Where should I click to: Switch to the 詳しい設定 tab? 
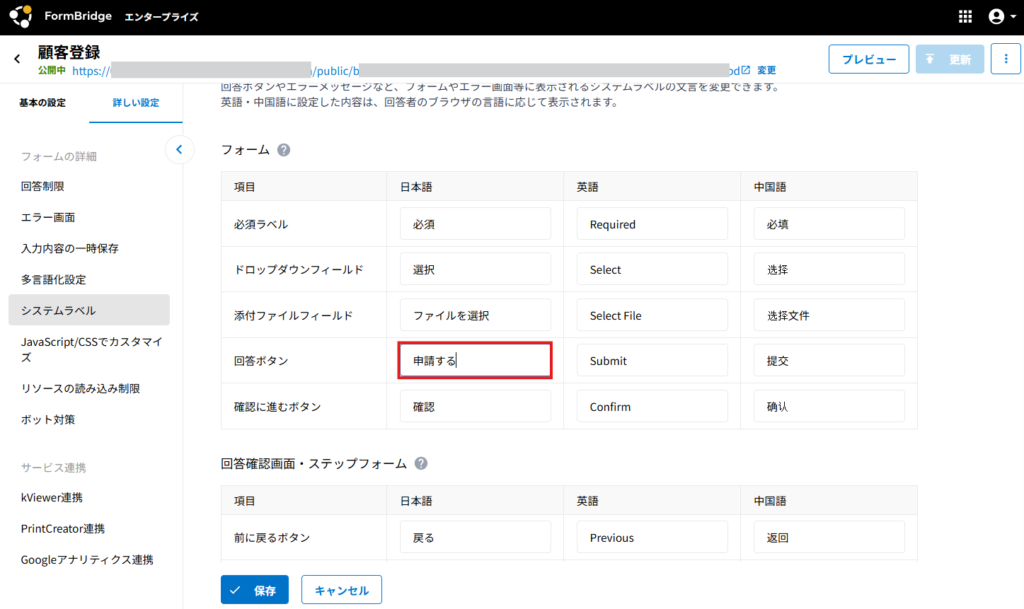(135, 103)
